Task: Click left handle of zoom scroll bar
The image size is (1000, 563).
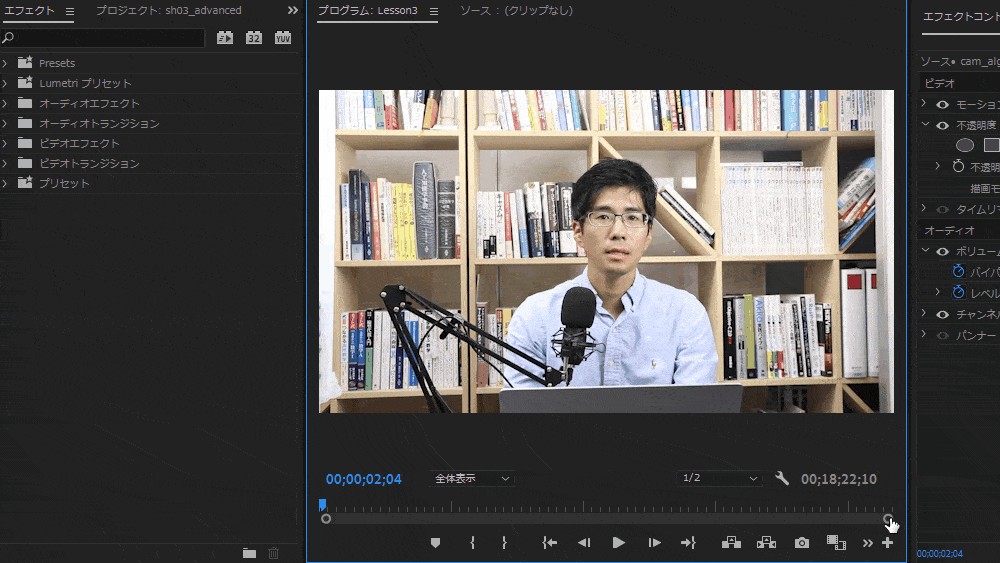Action: tap(326, 519)
